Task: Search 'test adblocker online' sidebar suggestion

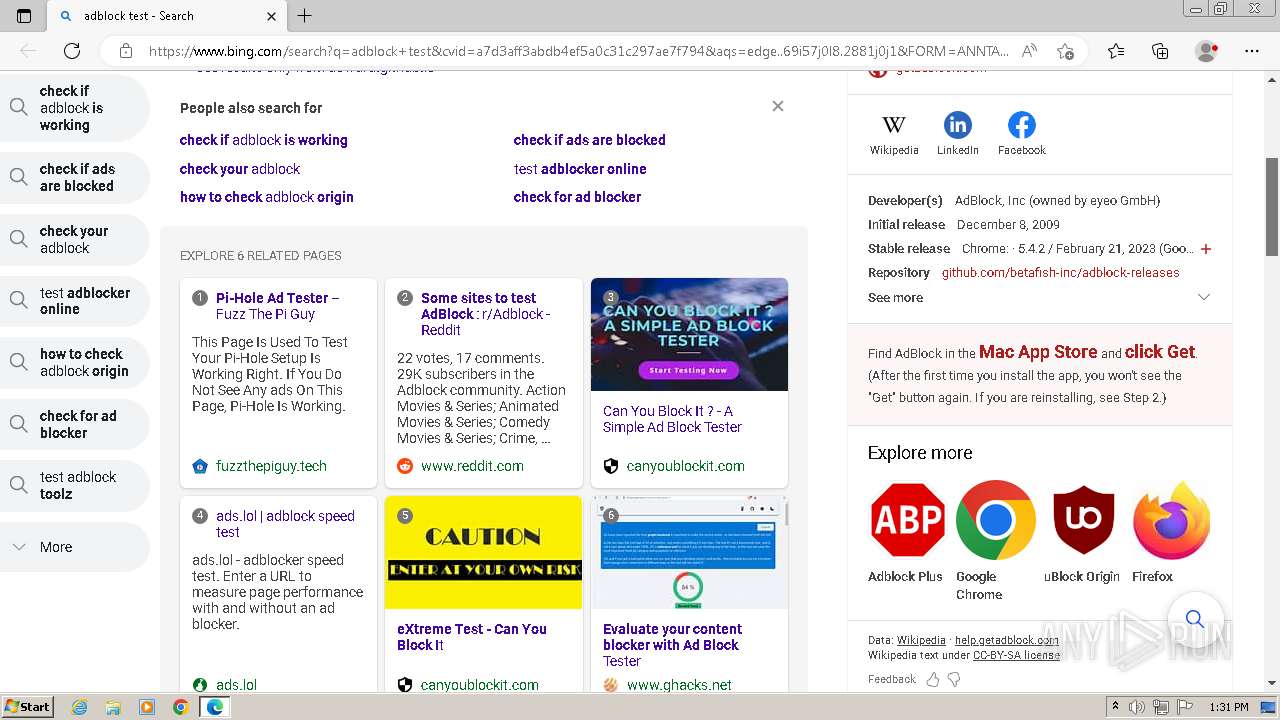Action: point(75,301)
